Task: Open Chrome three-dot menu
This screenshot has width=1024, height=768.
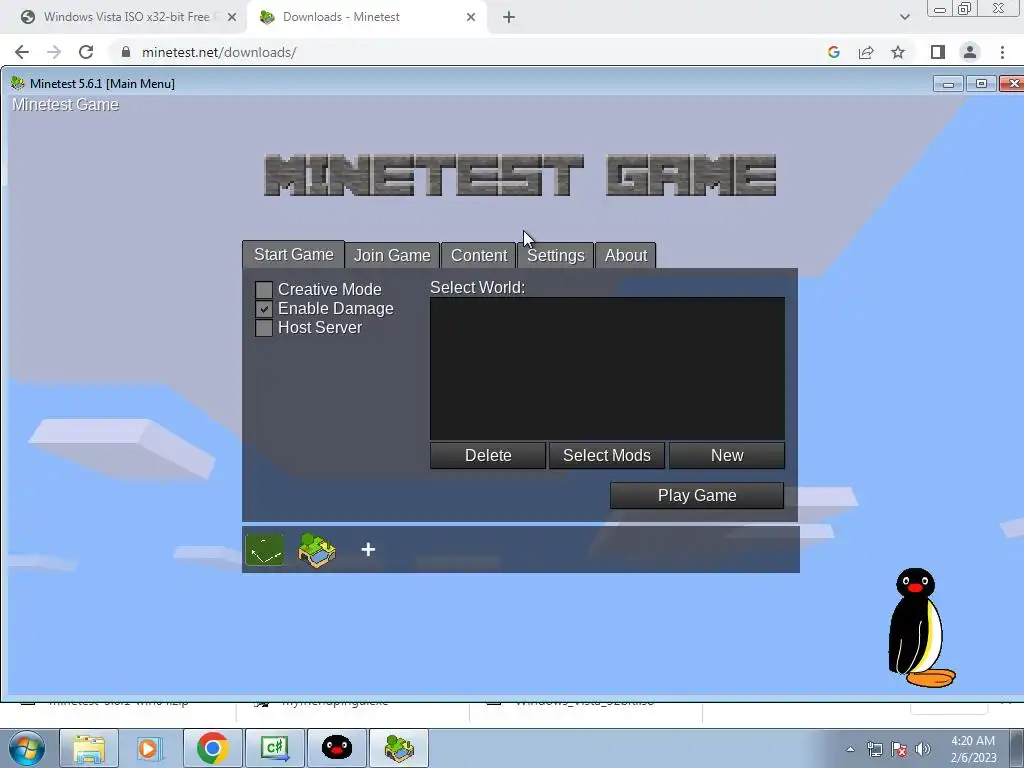Action: point(1002,52)
